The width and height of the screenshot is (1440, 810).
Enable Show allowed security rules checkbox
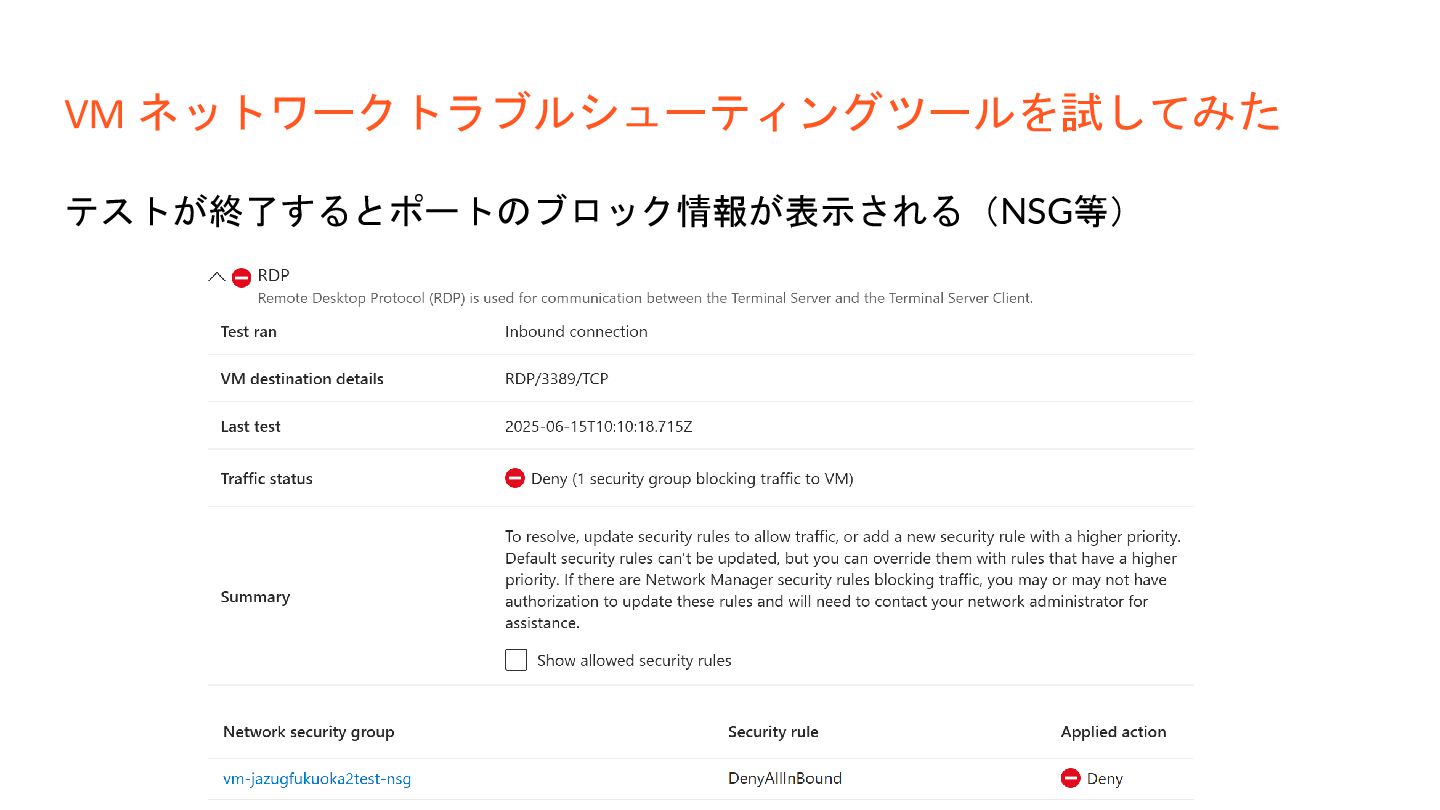pos(516,660)
